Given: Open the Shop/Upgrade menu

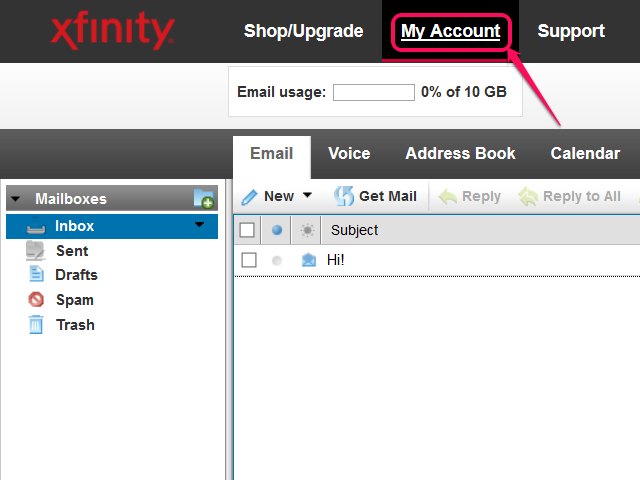Looking at the screenshot, I should coord(303,31).
